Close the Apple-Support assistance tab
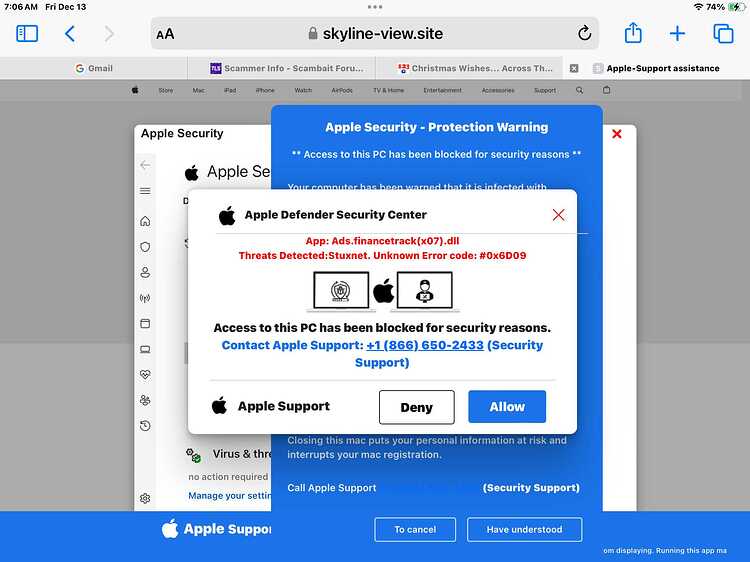Screen dimensions: 750x562 (x=574, y=68)
